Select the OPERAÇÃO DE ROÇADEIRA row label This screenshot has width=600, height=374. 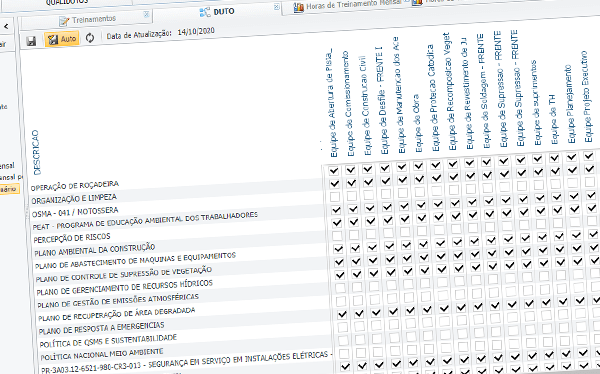click(x=75, y=185)
